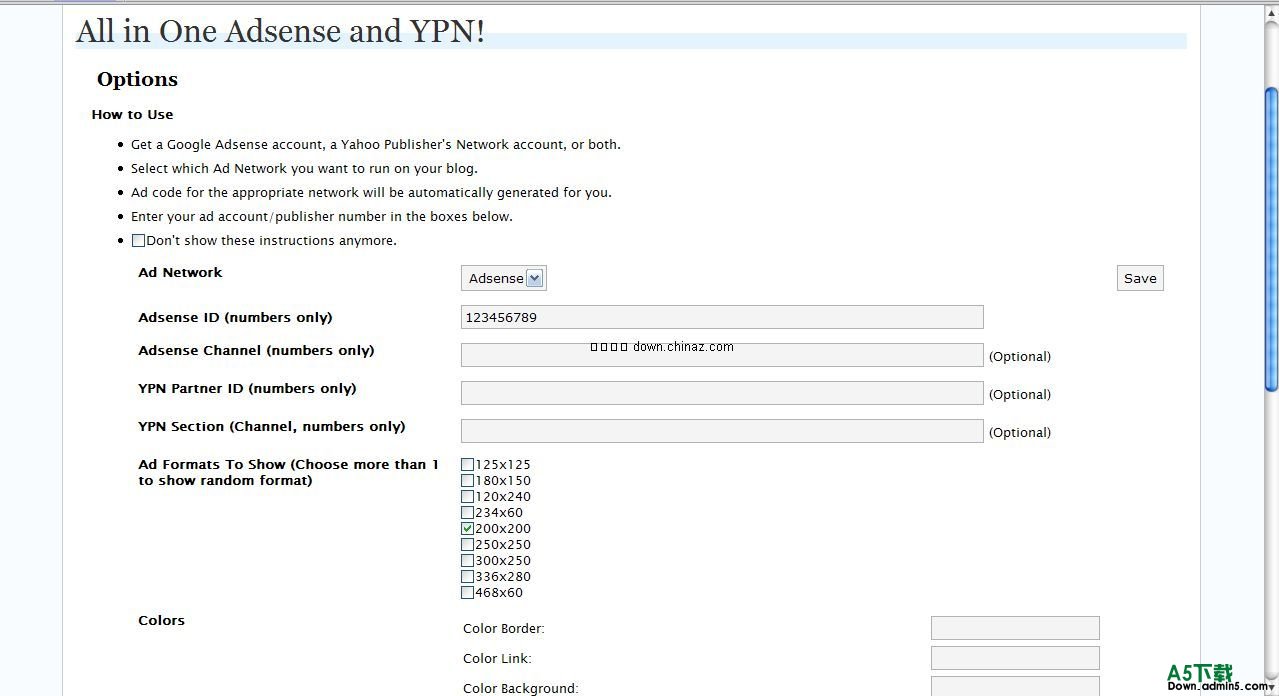Enable the 125x125 ad format
This screenshot has height=696, width=1279.
coord(467,465)
